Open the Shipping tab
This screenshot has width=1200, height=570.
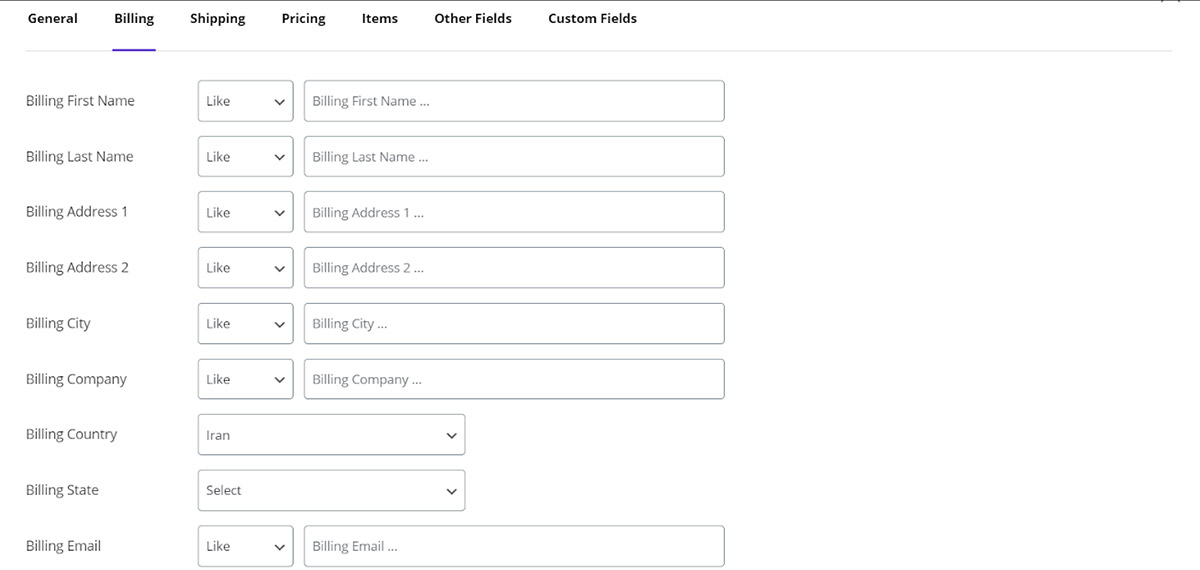pyautogui.click(x=217, y=19)
